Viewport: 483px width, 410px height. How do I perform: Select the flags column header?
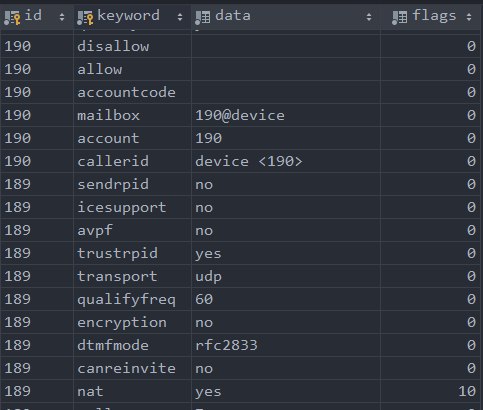coord(430,17)
